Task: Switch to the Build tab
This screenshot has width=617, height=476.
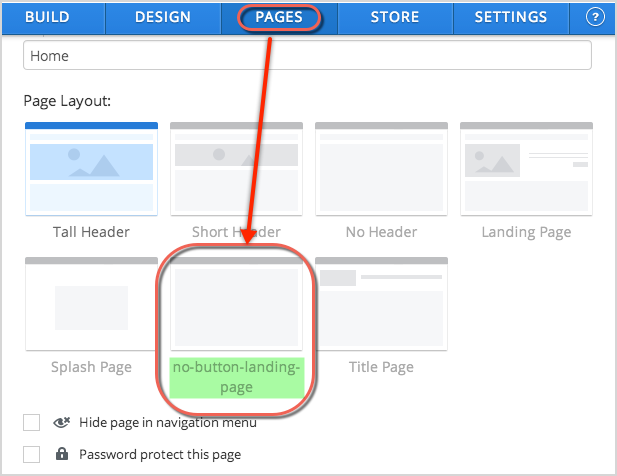Action: click(53, 17)
